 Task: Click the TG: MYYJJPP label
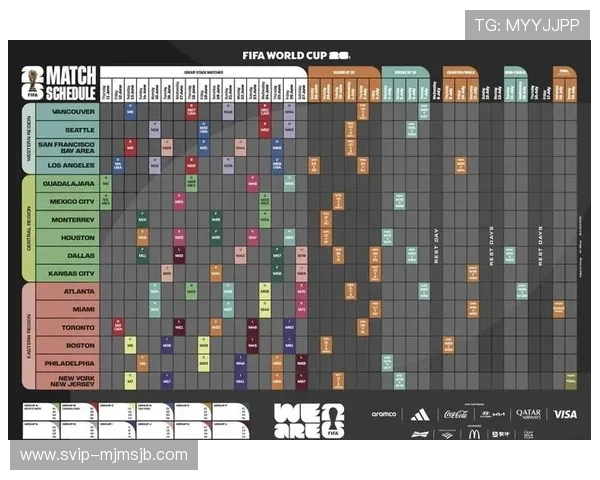point(527,24)
